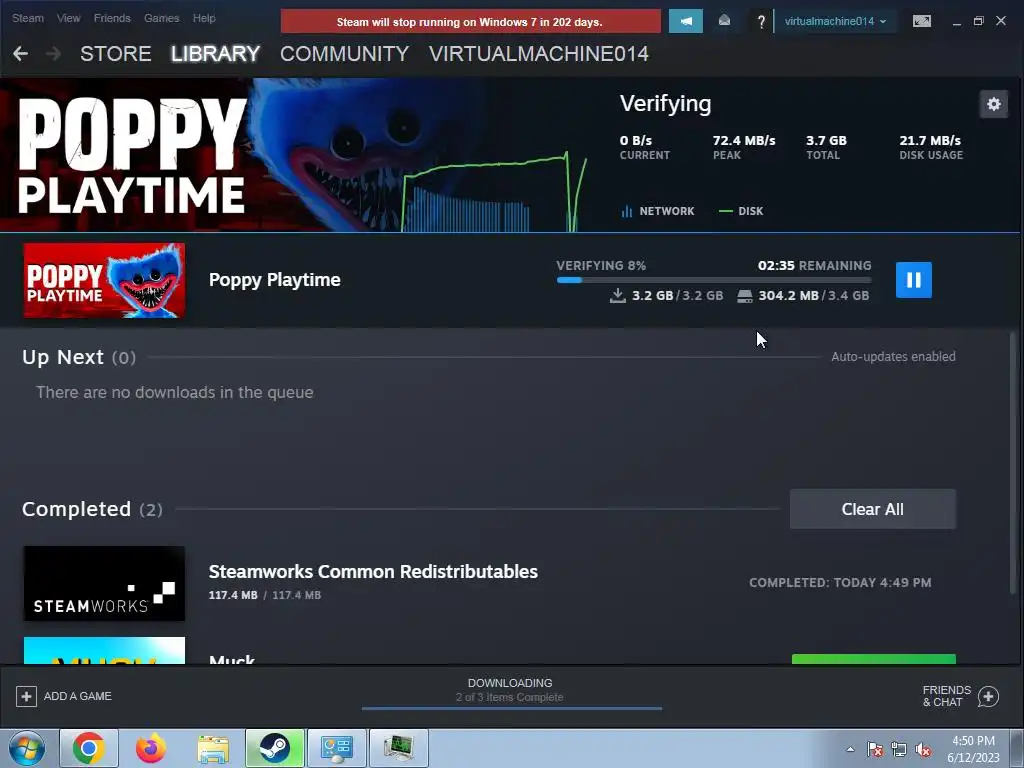Switch to Big Picture mode icon
The height and width of the screenshot is (768, 1024).
(921, 22)
